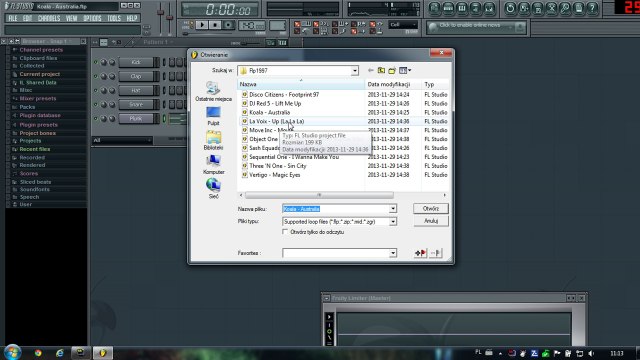640x360 pixels.
Task: Toggle mute LED for Snare channel
Action: pos(96,104)
